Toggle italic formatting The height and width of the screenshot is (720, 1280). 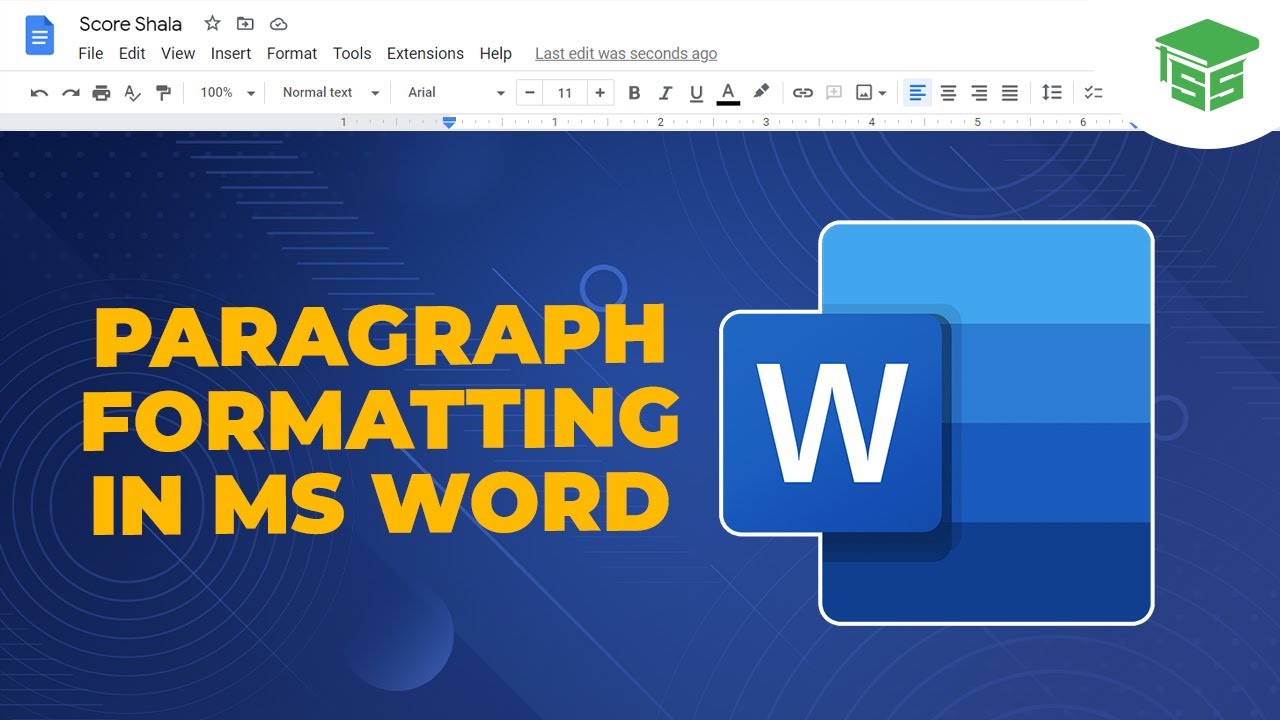click(x=665, y=93)
